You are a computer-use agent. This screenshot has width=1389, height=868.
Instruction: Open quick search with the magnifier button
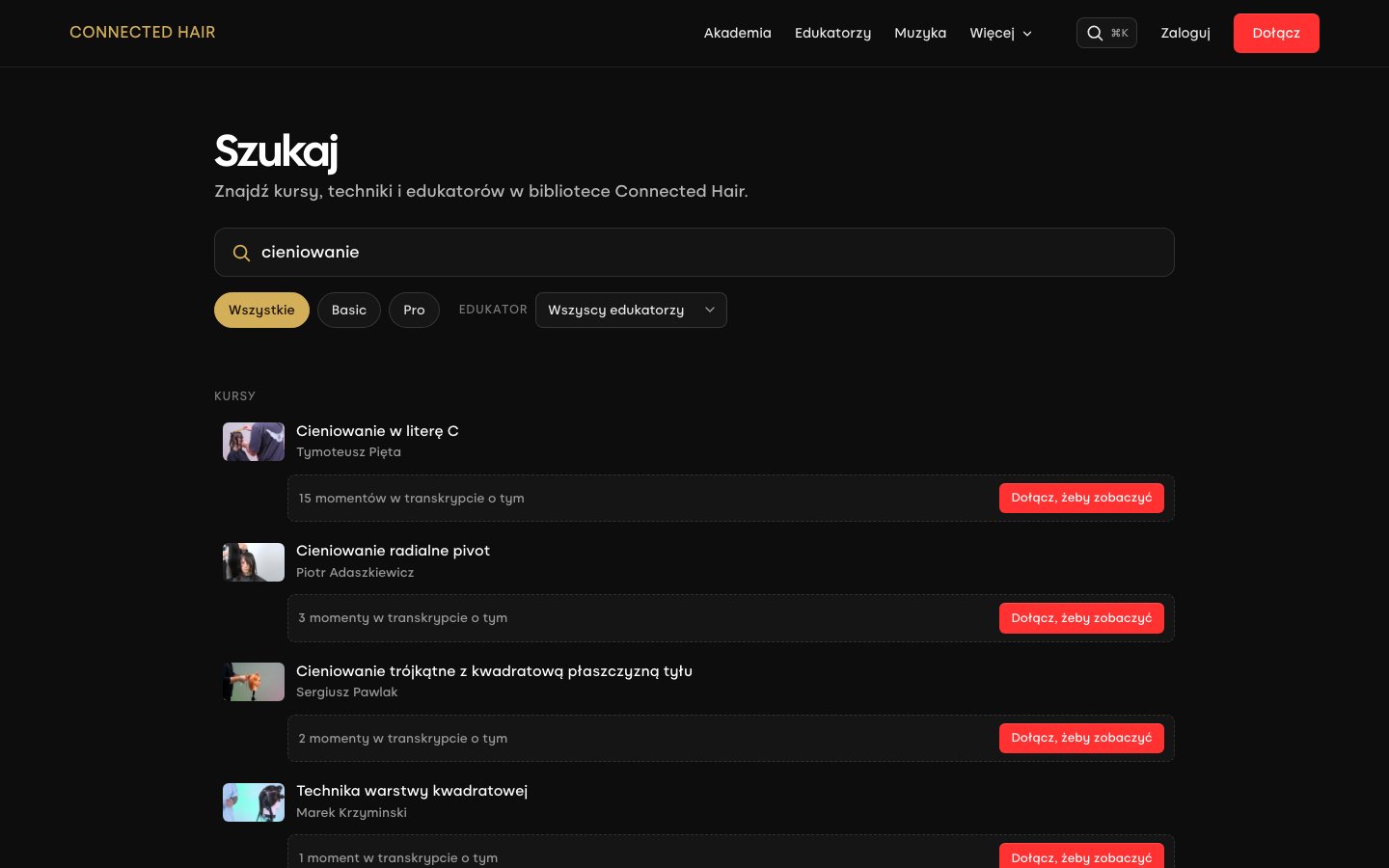point(1106,33)
